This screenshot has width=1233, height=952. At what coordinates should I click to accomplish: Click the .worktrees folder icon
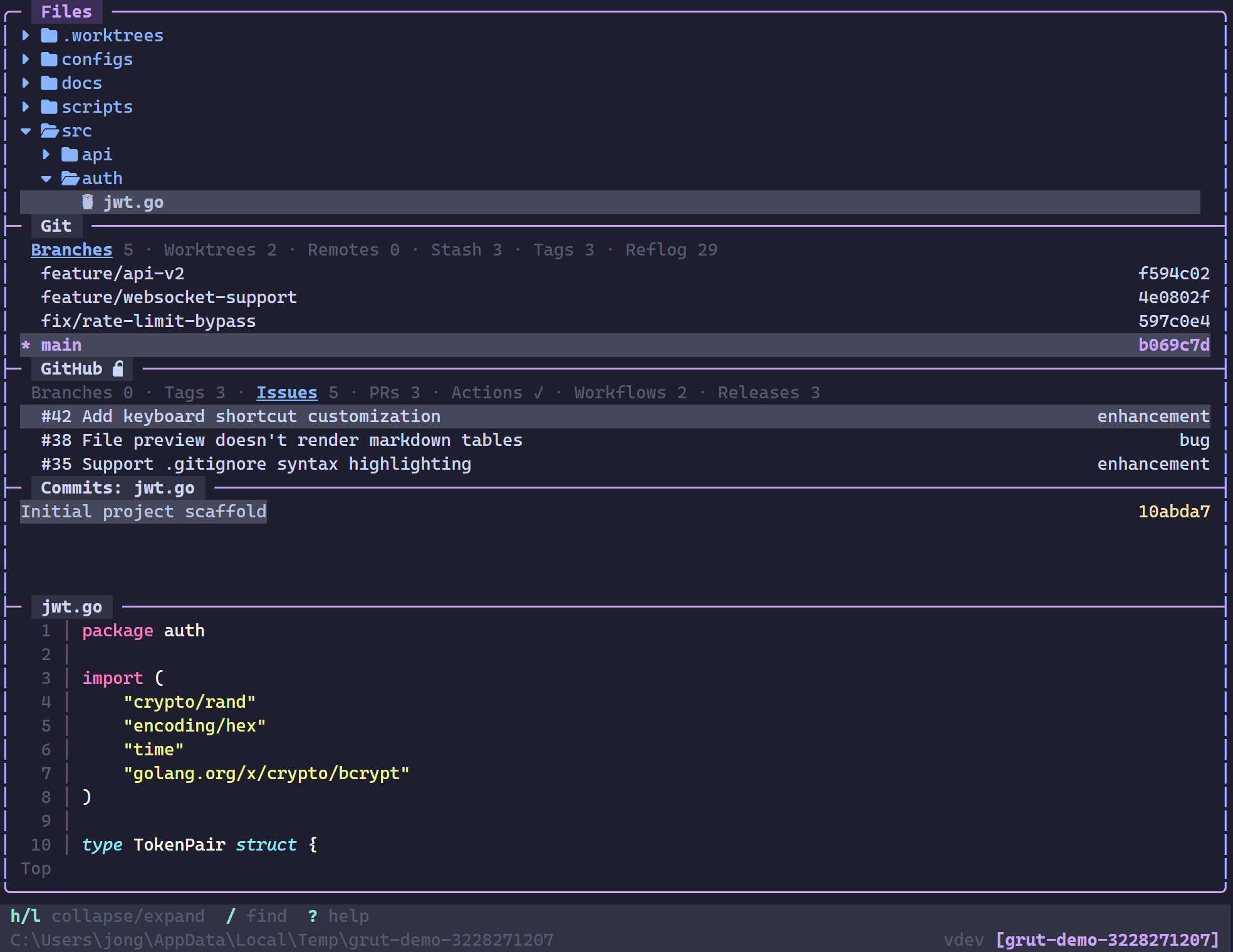49,36
